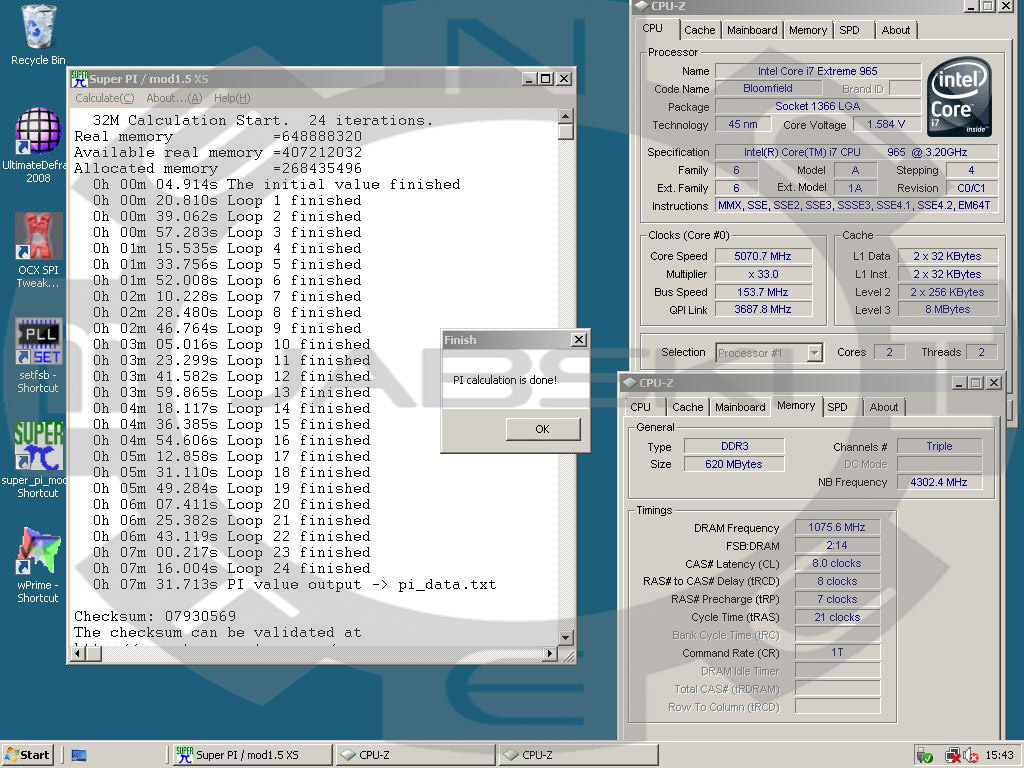The height and width of the screenshot is (768, 1024).
Task: Maximize the Super PI window
Action: (x=545, y=79)
